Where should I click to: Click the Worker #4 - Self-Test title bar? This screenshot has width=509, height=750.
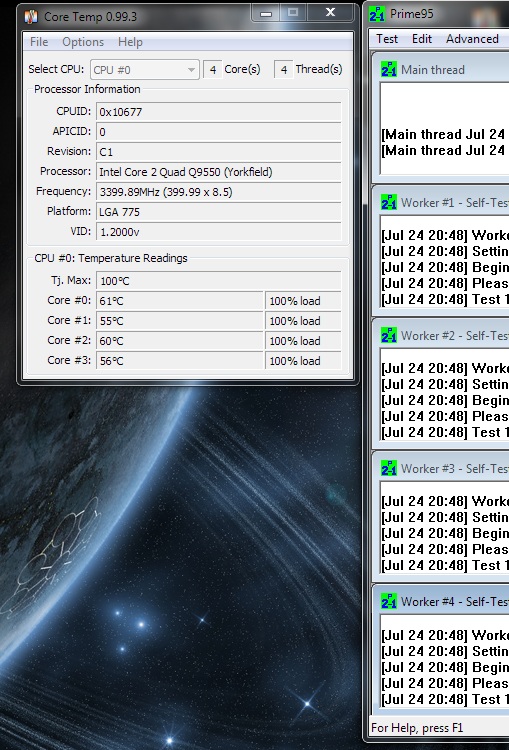click(x=441, y=601)
